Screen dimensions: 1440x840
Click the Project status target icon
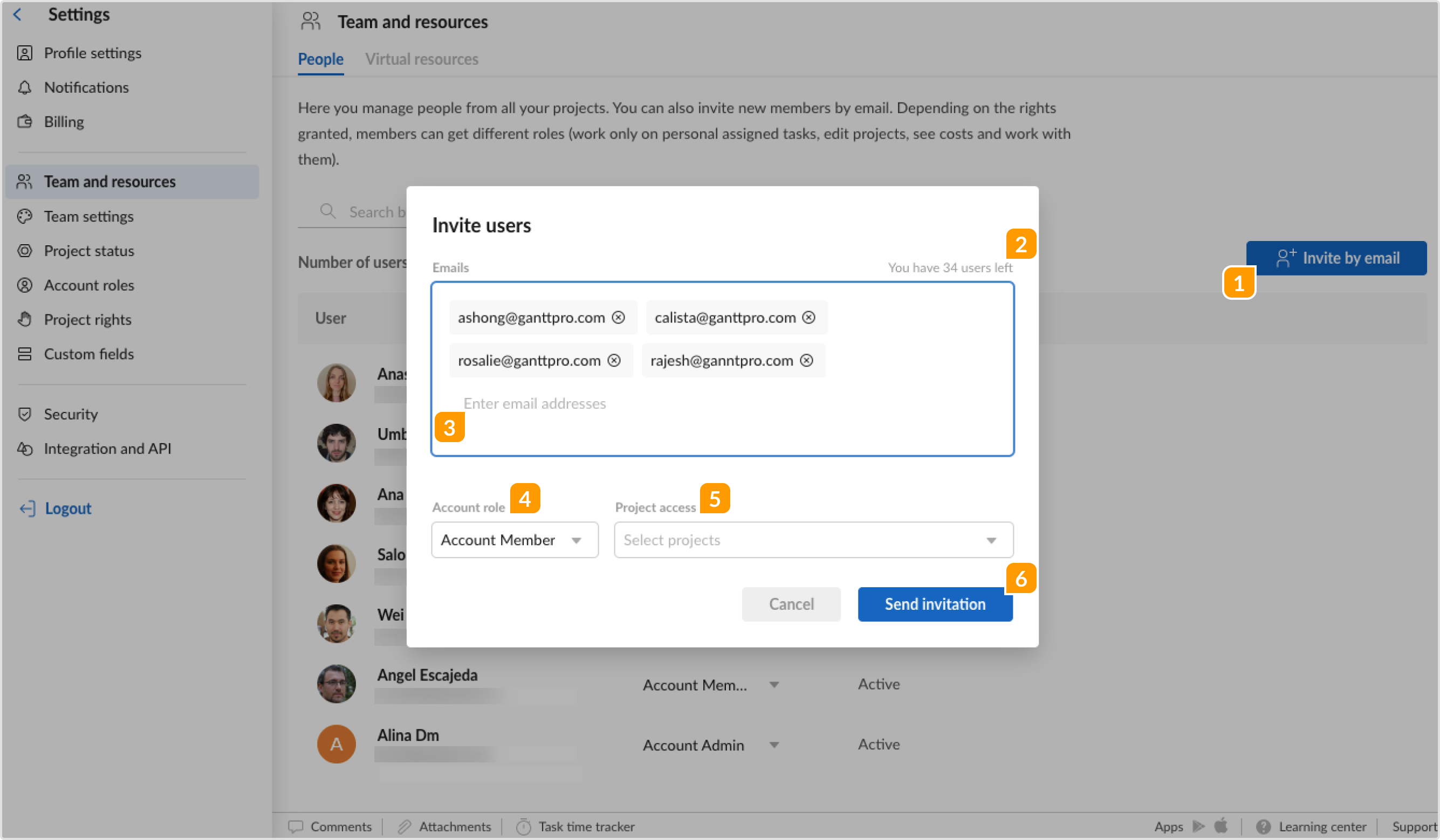(25, 250)
